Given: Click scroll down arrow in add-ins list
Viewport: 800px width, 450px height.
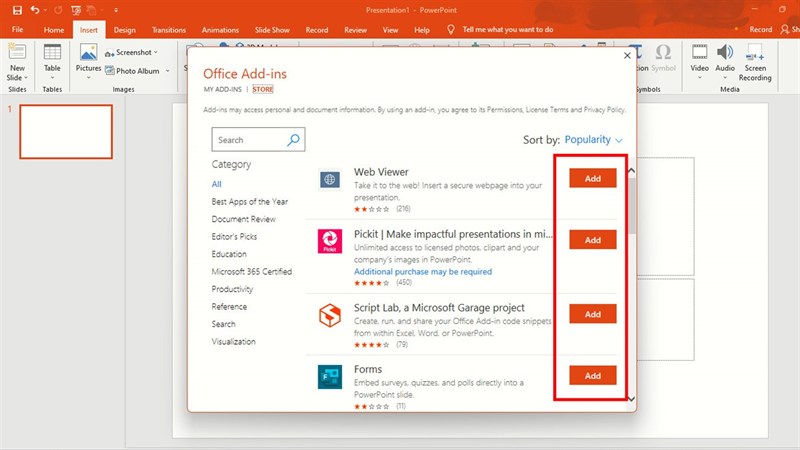Looking at the screenshot, I should [x=631, y=399].
